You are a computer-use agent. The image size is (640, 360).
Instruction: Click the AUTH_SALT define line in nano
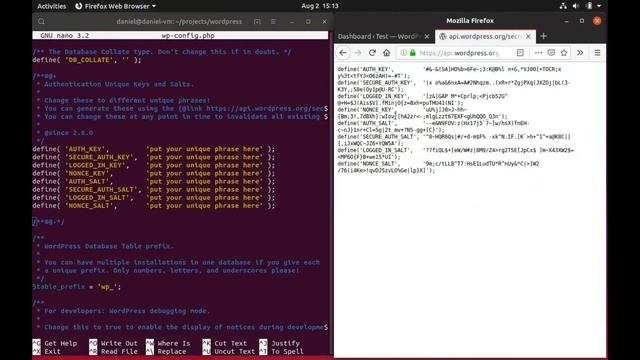point(154,182)
